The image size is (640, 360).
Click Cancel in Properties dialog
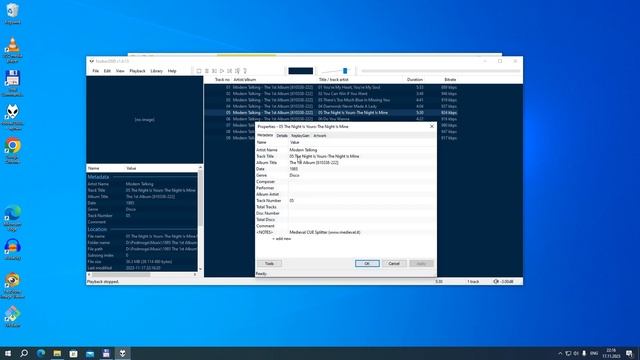pos(394,264)
